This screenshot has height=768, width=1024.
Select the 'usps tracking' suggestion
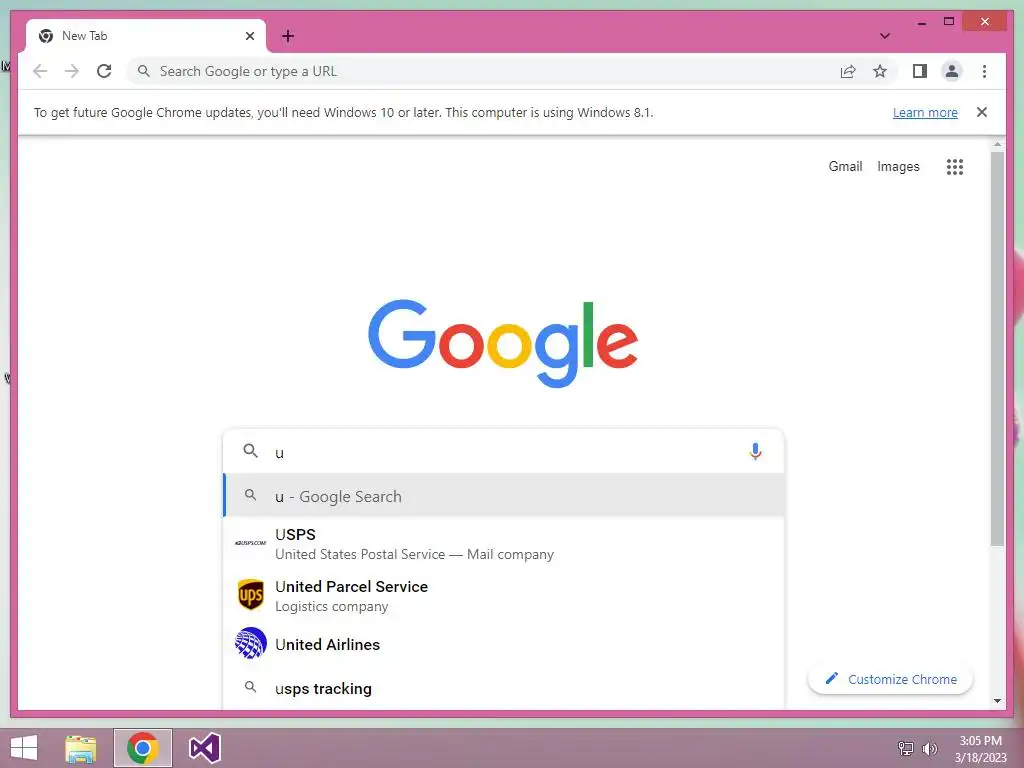pos(504,688)
